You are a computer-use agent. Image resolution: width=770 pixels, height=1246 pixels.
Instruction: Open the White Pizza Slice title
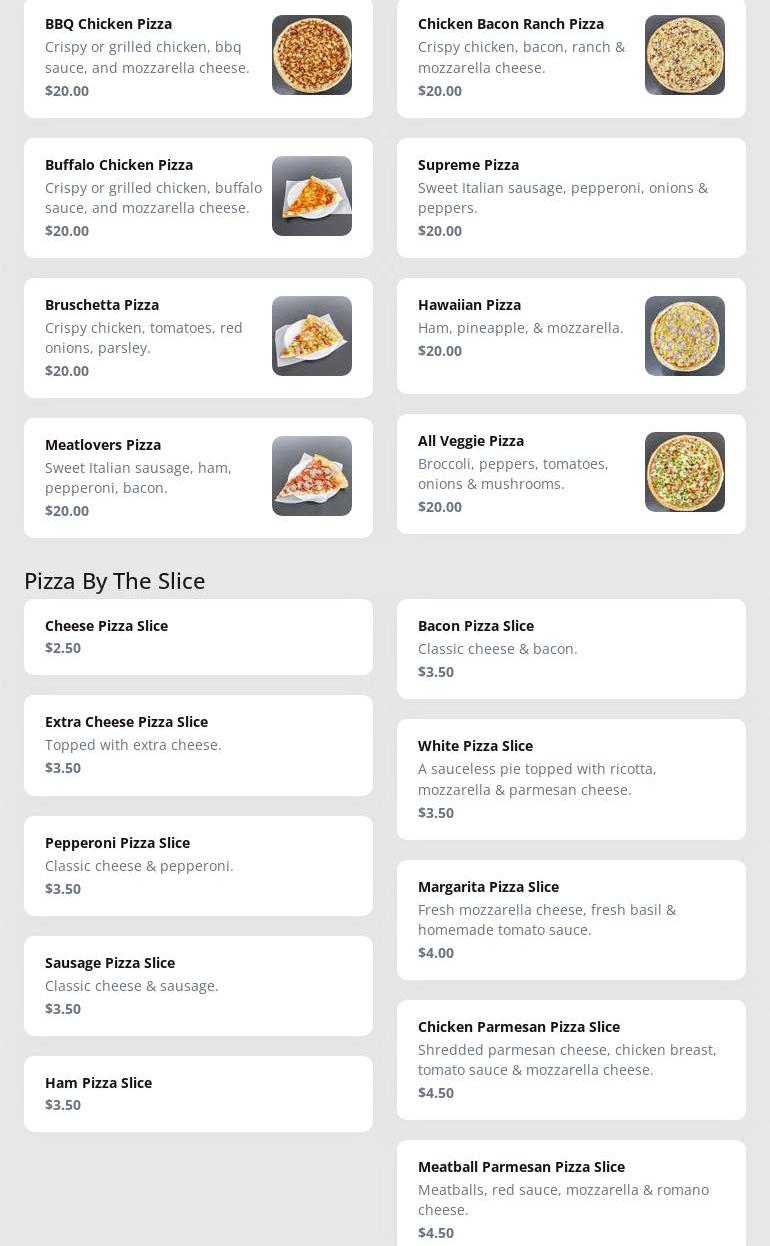tap(475, 746)
